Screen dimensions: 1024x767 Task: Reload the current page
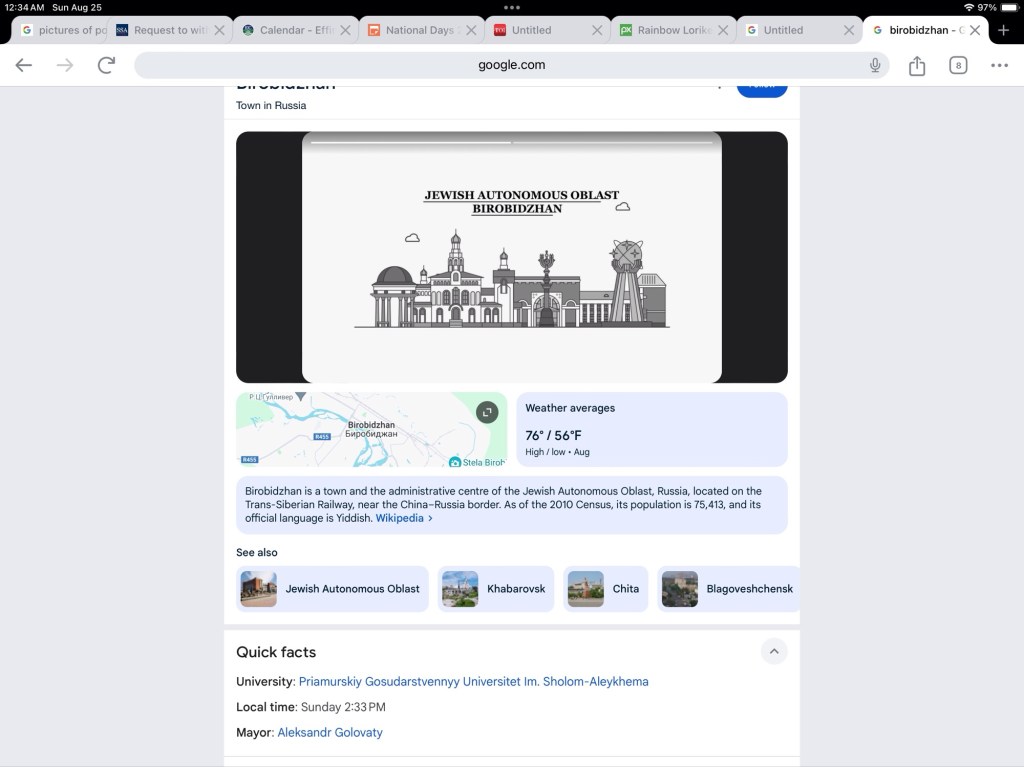[106, 65]
